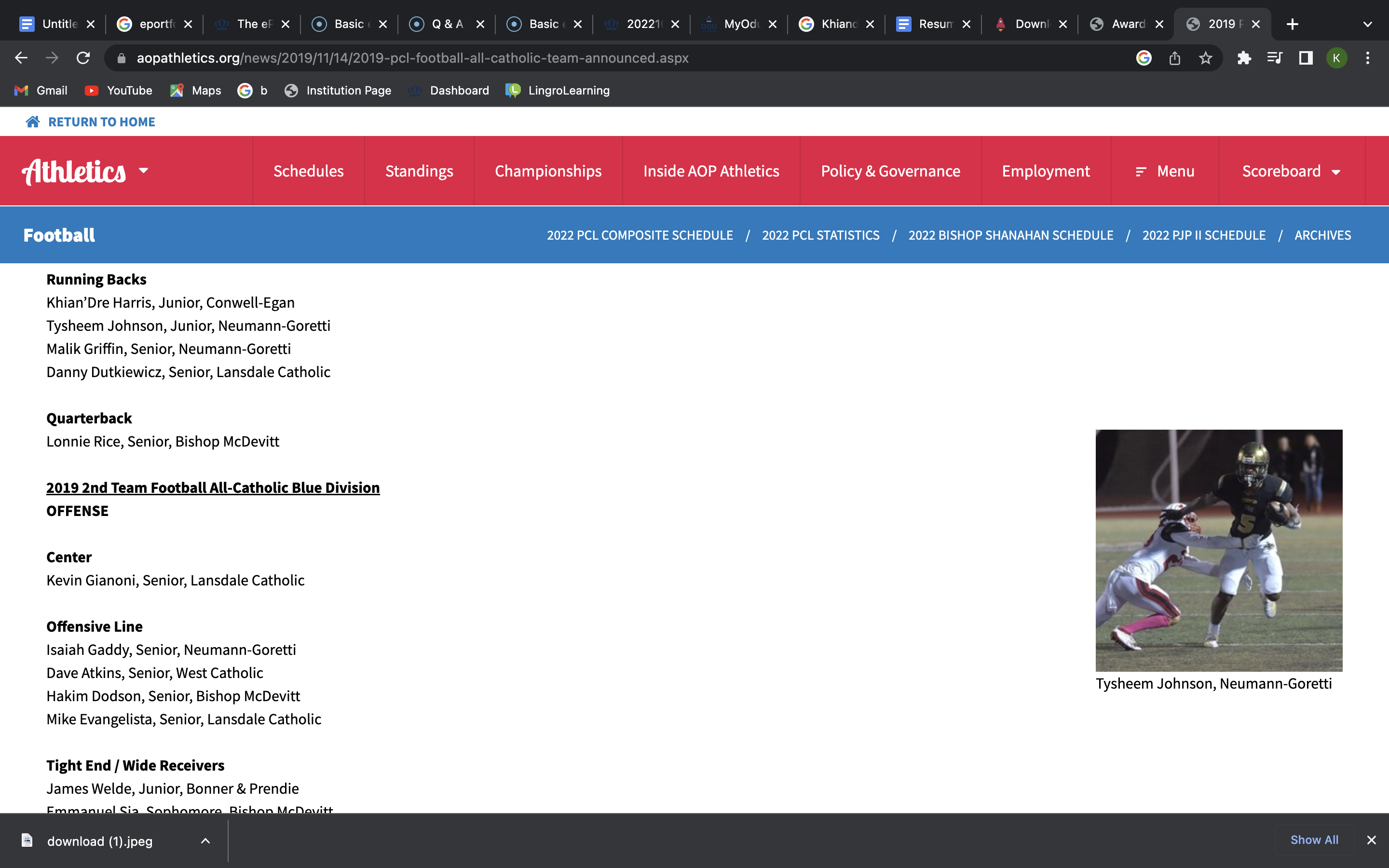Open the Maps bookmark
The width and height of the screenshot is (1389, 868).
tap(195, 90)
